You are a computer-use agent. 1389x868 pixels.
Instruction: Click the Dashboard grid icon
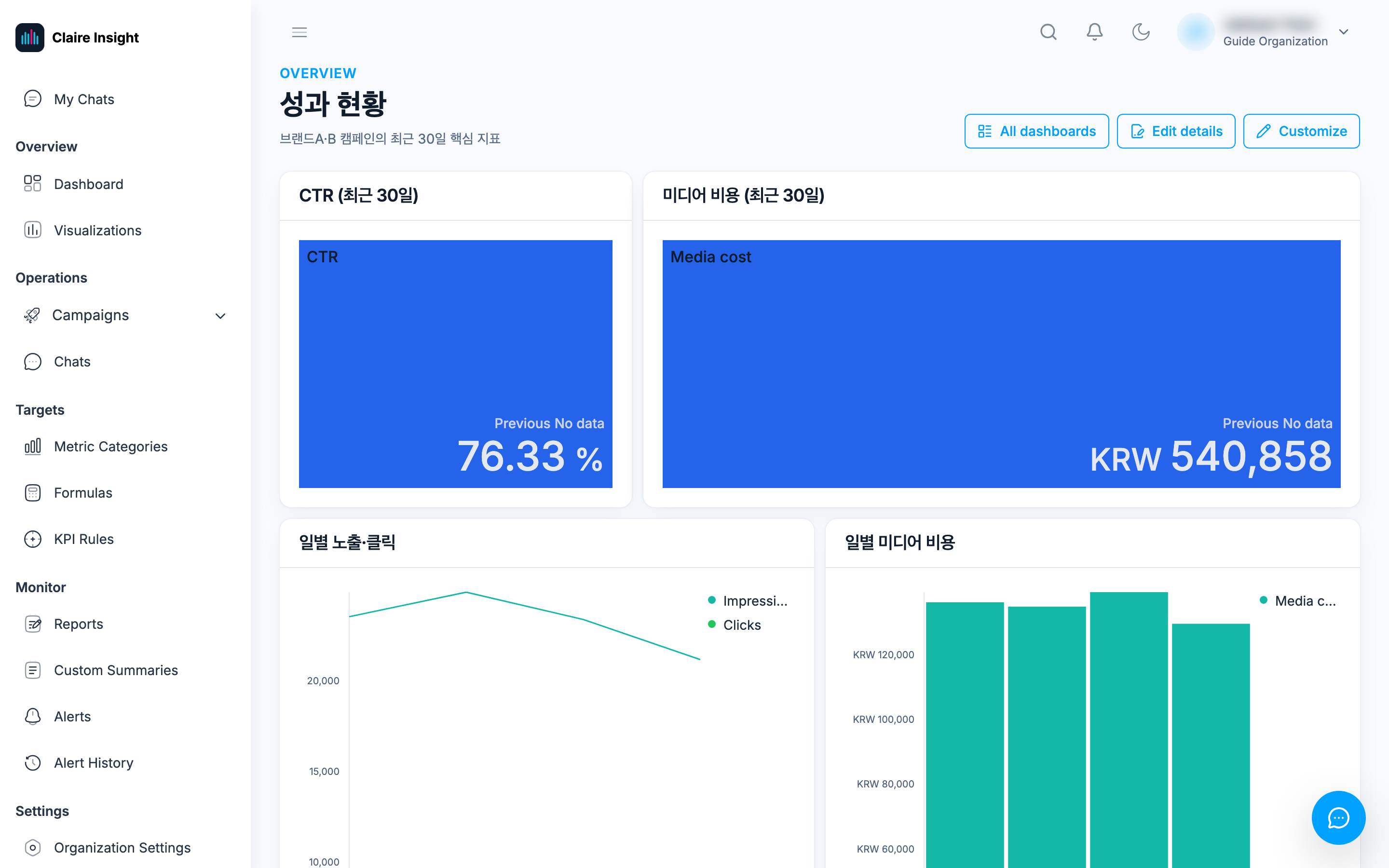point(33,184)
